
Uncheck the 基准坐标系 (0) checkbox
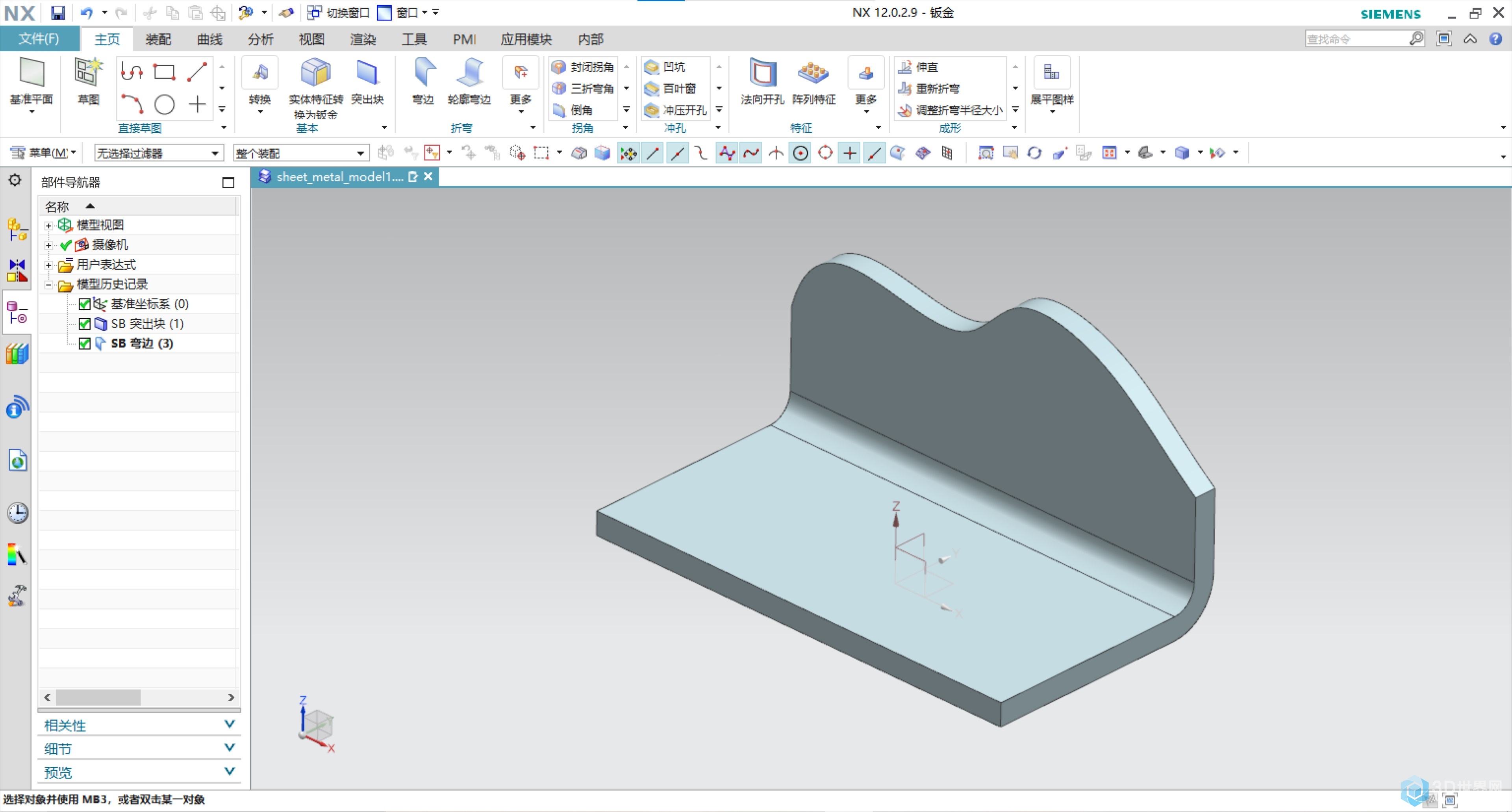84,304
